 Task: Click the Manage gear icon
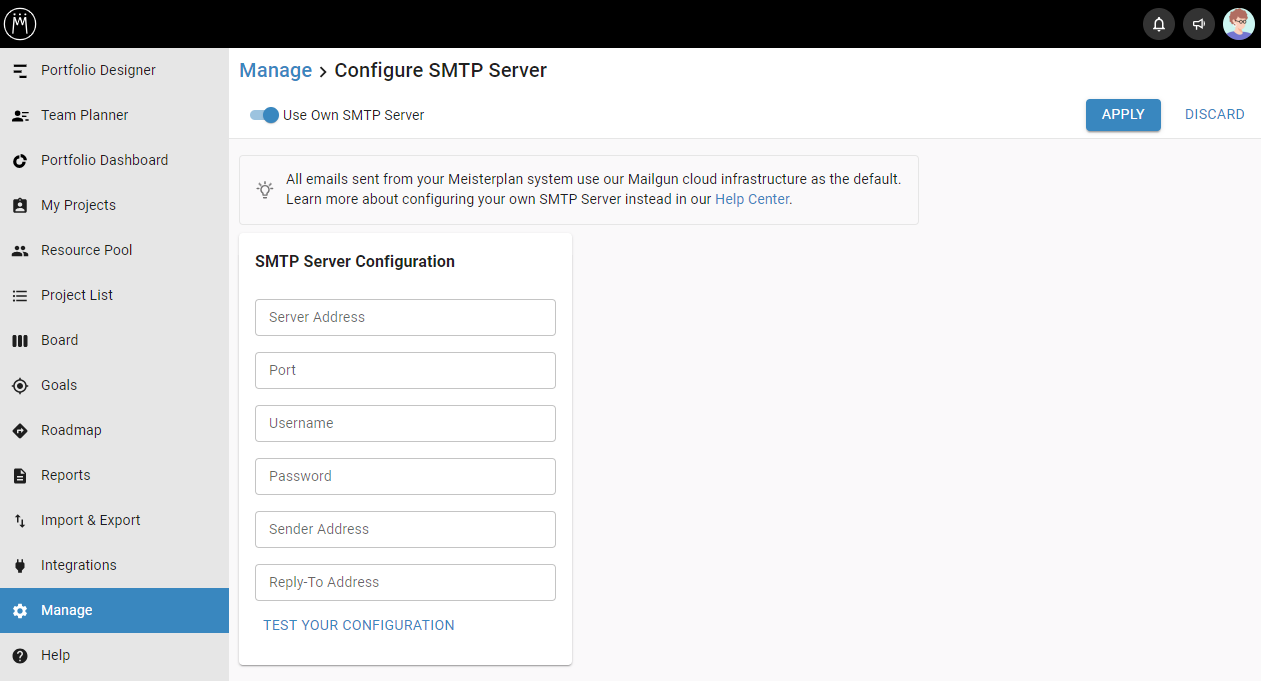pyautogui.click(x=20, y=611)
